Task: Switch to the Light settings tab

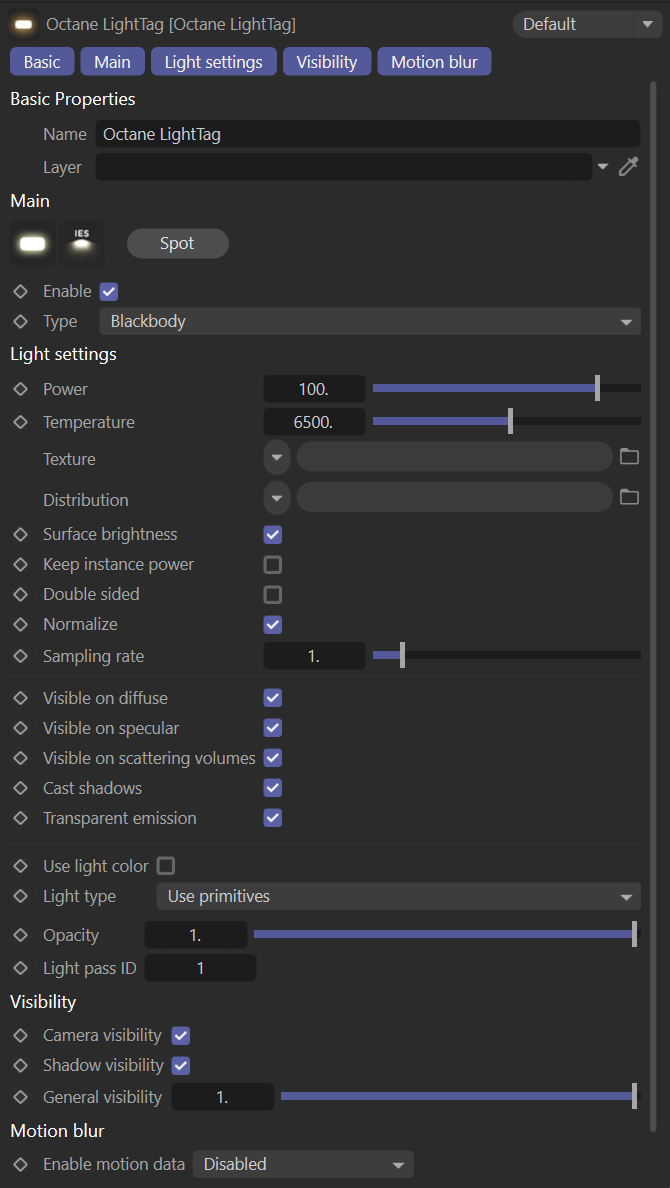Action: click(x=213, y=62)
